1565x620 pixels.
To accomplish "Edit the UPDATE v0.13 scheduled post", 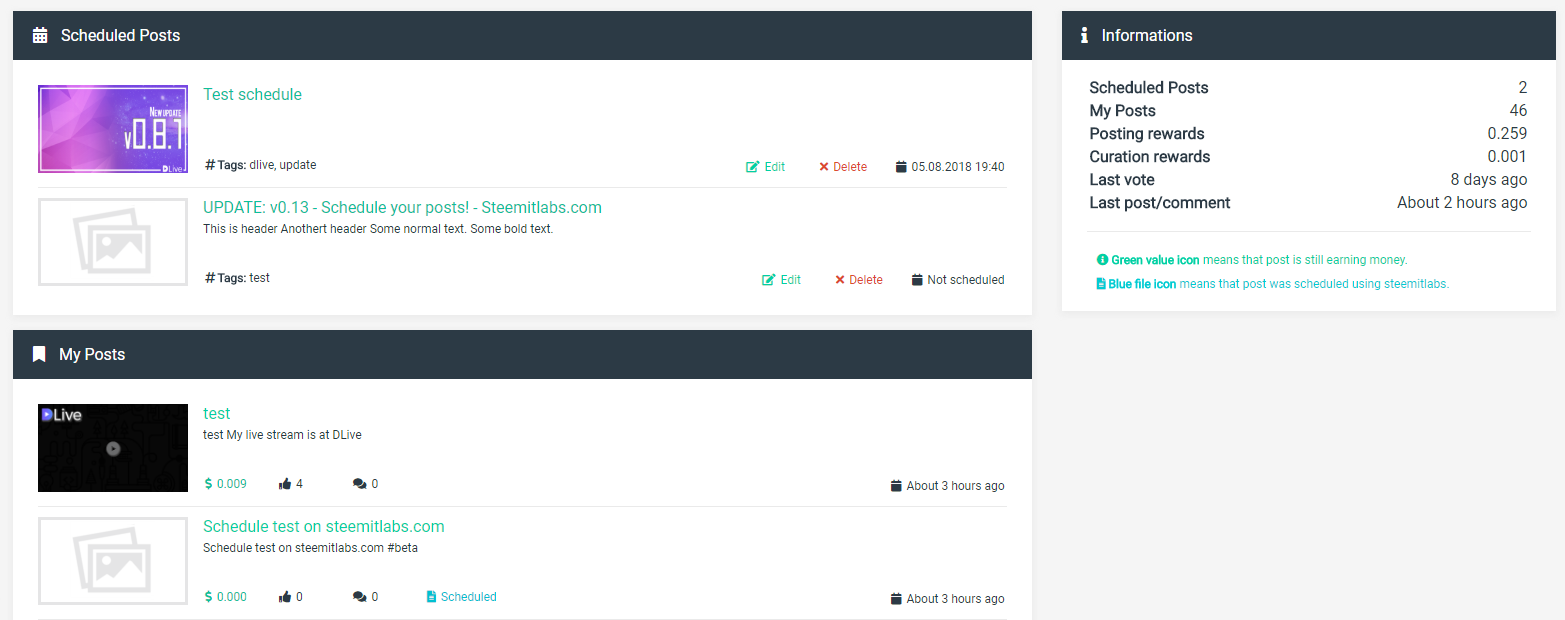I will coord(782,280).
